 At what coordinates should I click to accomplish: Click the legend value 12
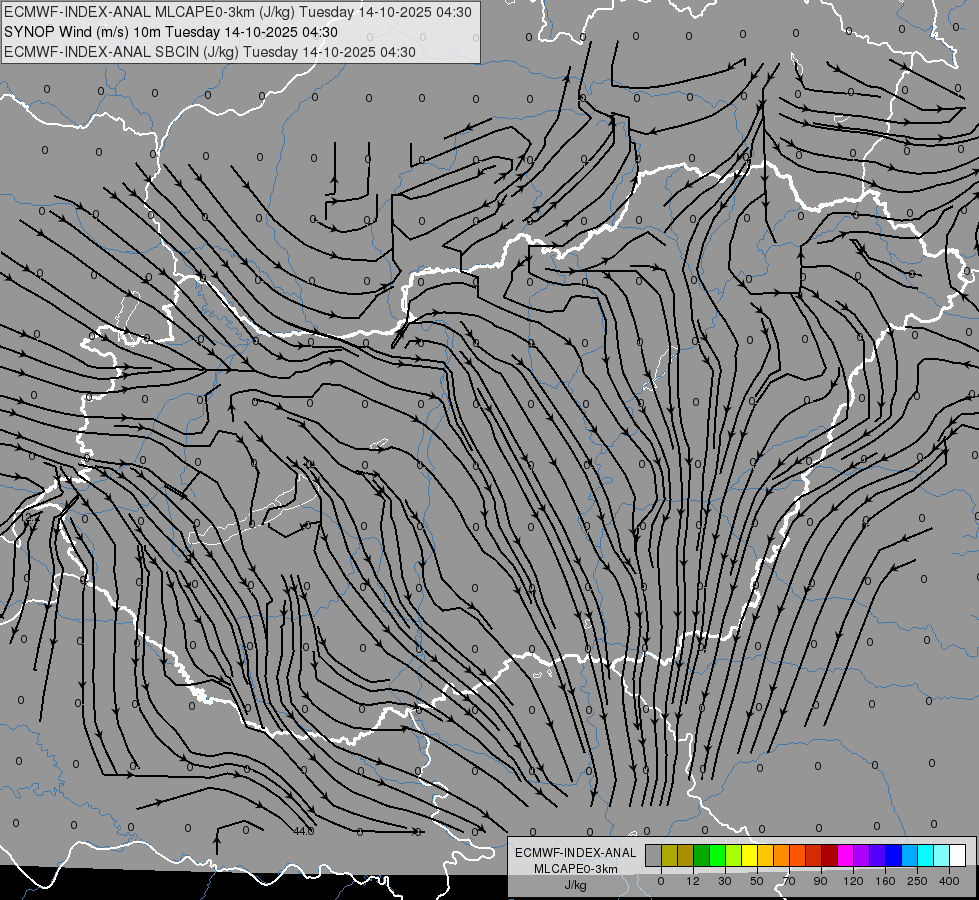pos(693,881)
